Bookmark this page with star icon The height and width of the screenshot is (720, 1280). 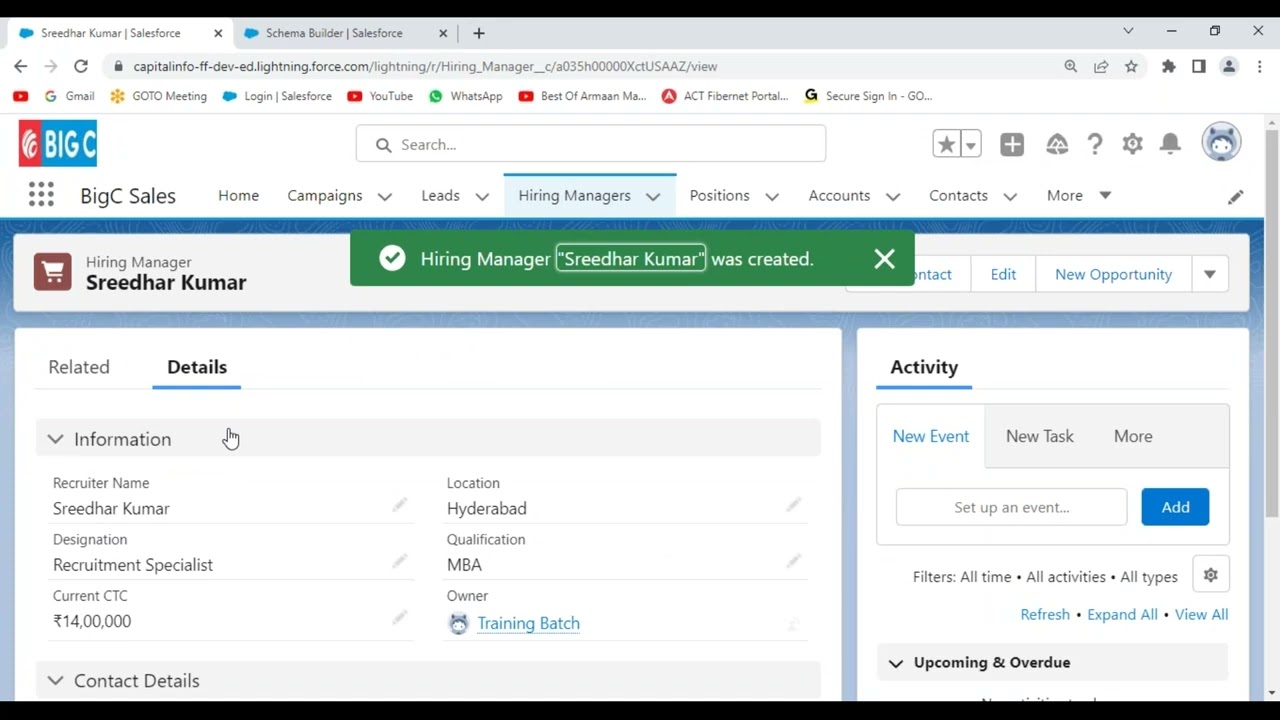click(x=1131, y=66)
